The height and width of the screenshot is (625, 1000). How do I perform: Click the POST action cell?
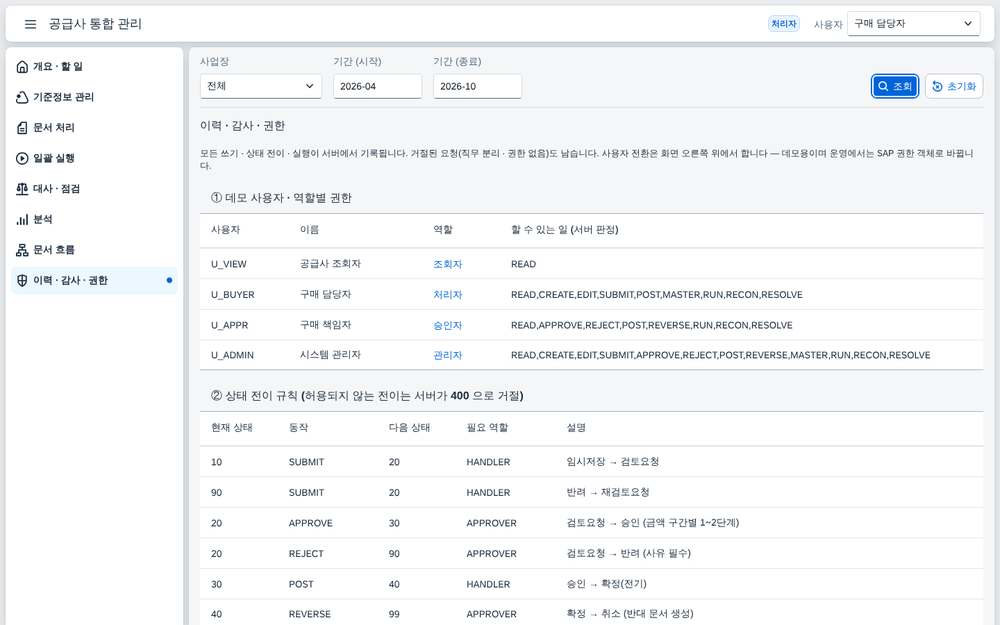coord(301,584)
